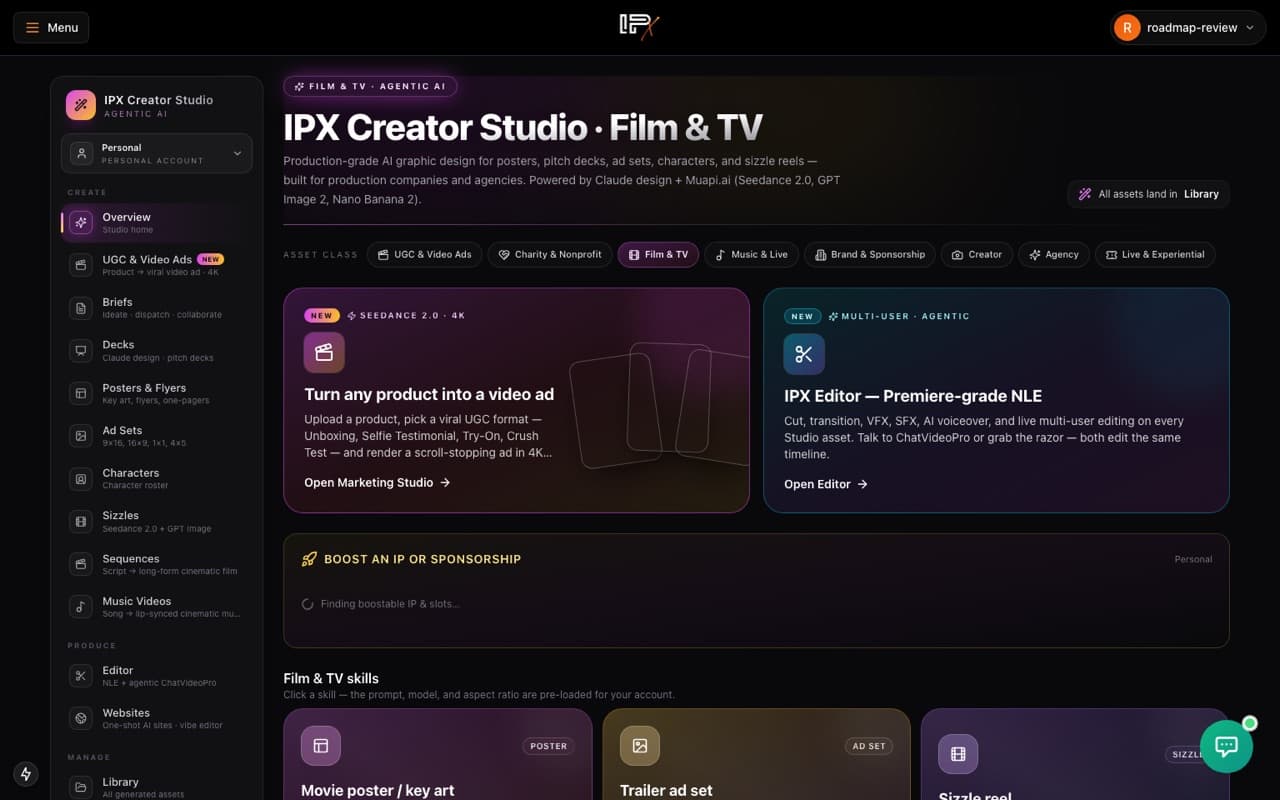
Task: Click the Film & TV skills heading
Action: coord(331,678)
